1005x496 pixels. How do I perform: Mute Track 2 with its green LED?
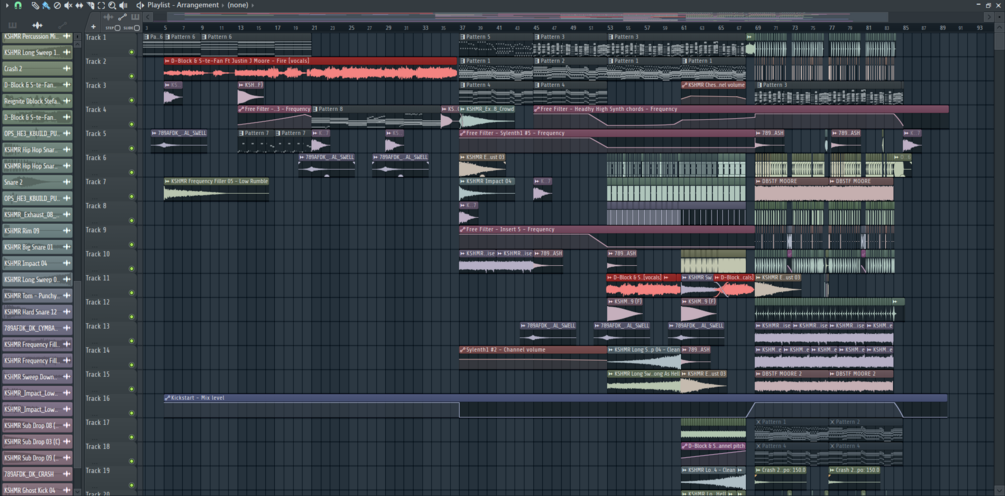click(132, 76)
